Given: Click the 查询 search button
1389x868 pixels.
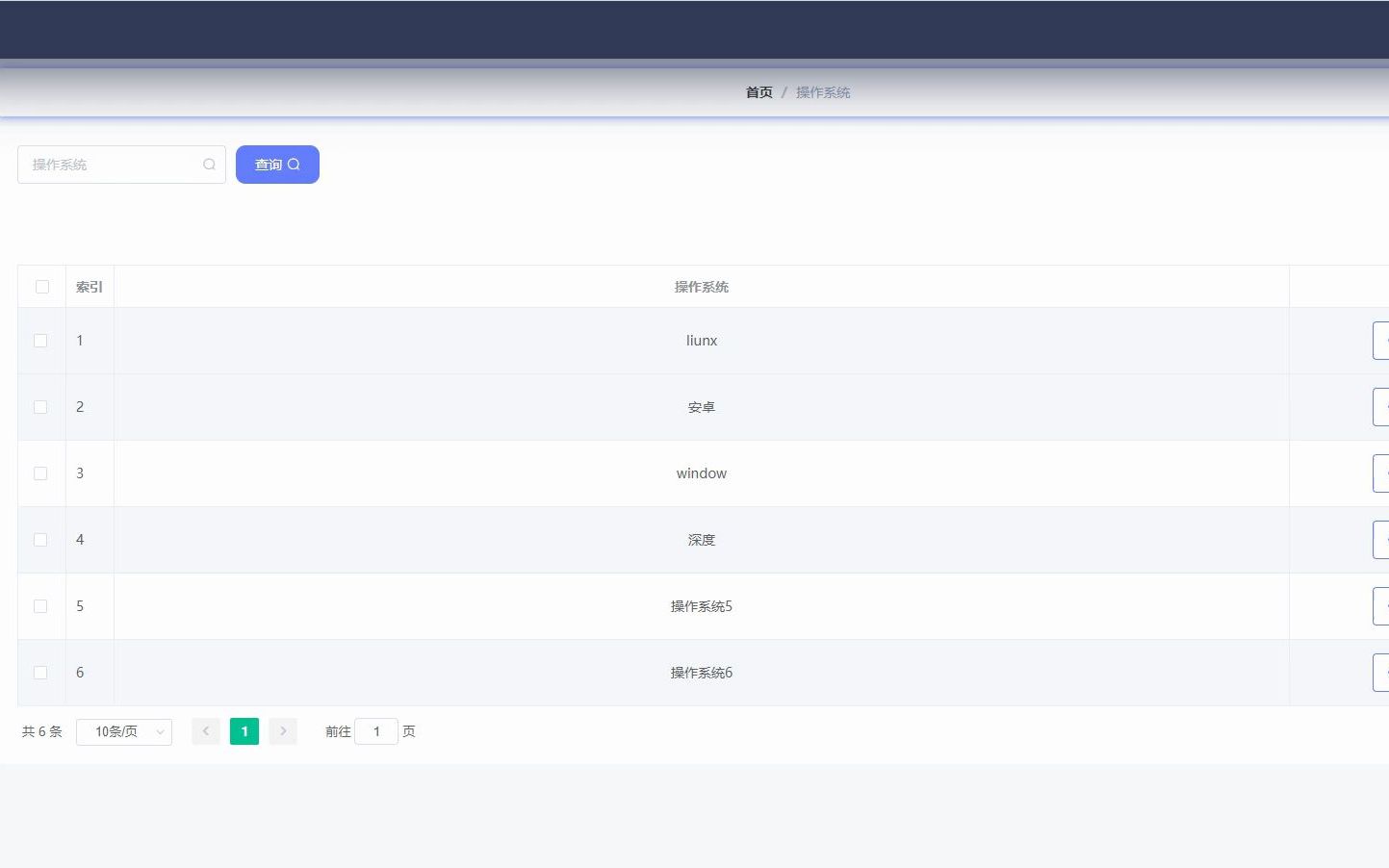Looking at the screenshot, I should [x=277, y=165].
